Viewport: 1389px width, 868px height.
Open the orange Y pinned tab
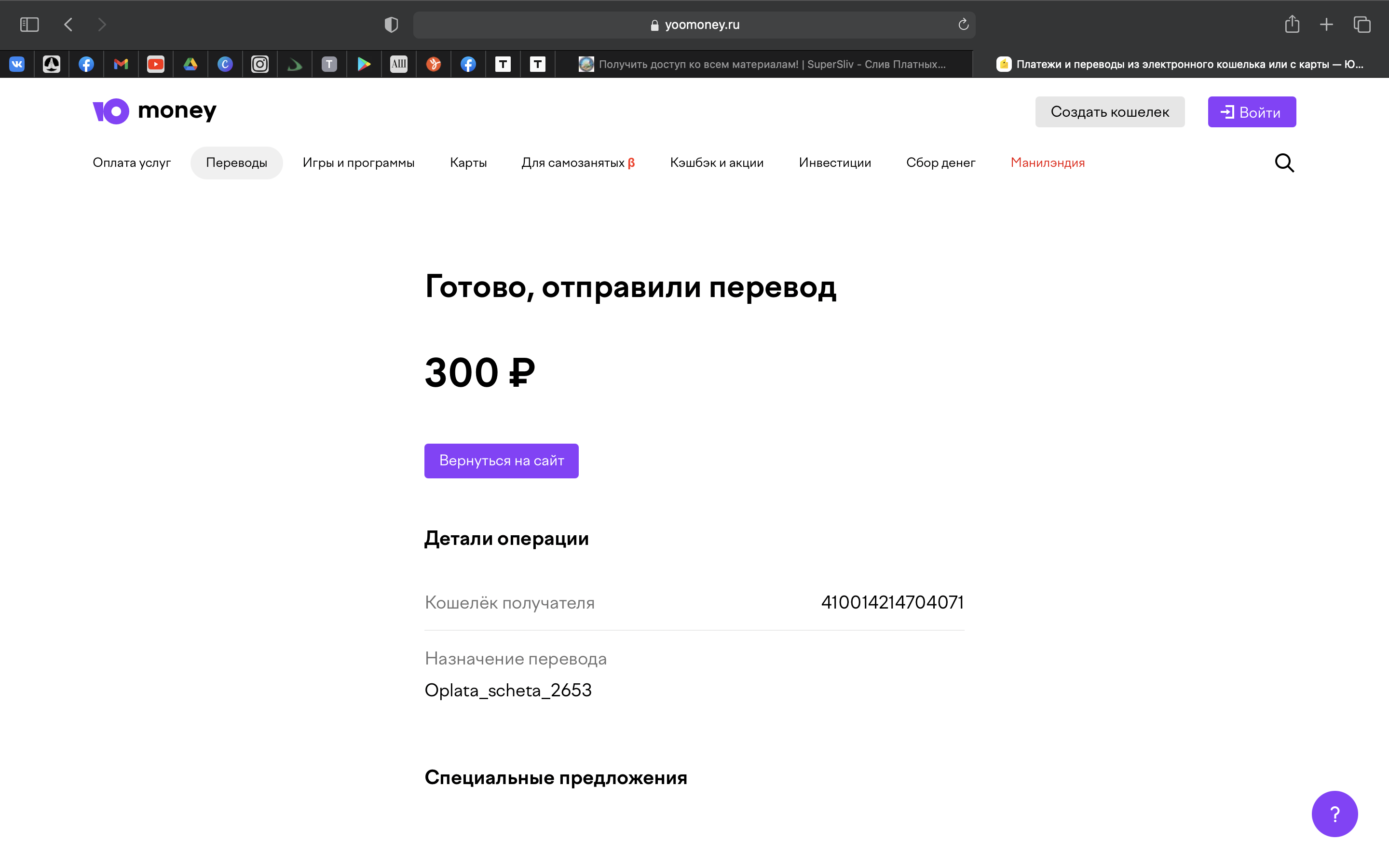tap(434, 64)
